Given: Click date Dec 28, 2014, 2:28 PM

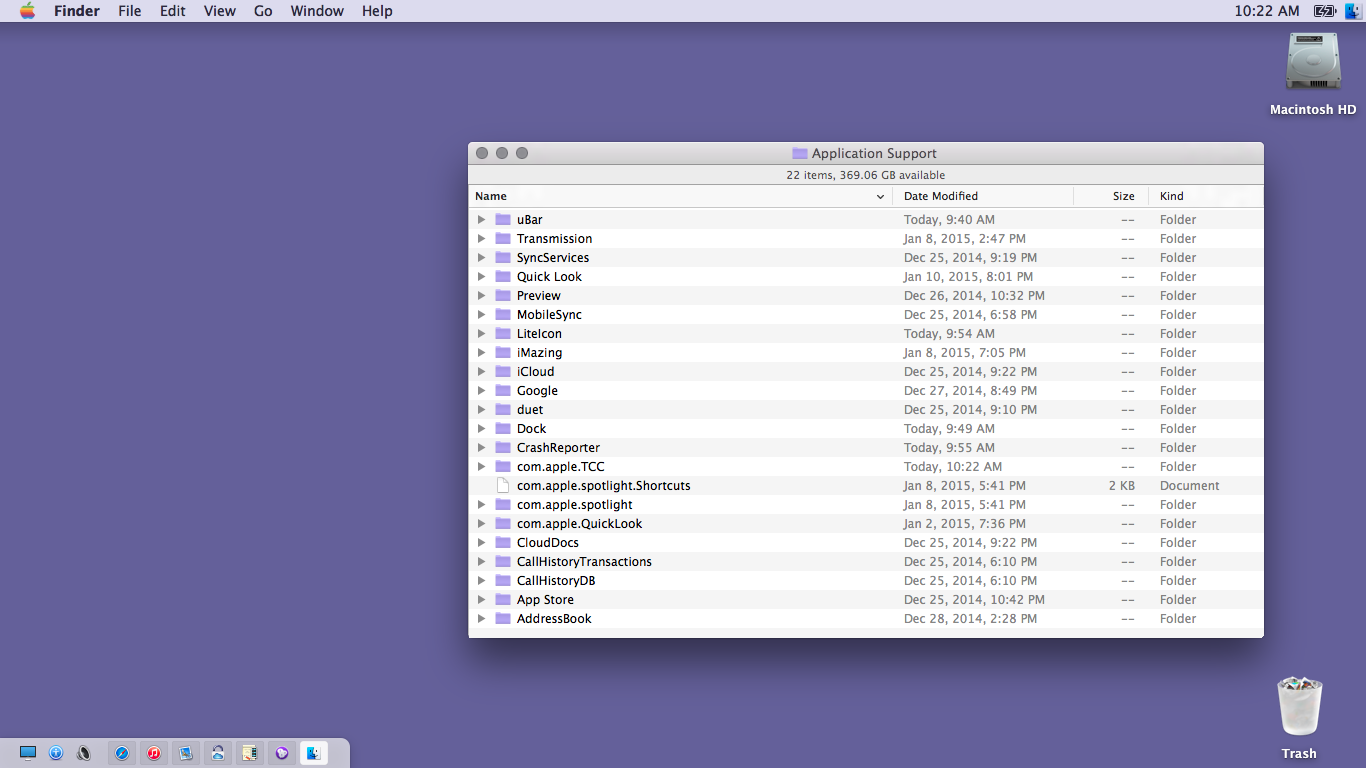Looking at the screenshot, I should tap(971, 619).
